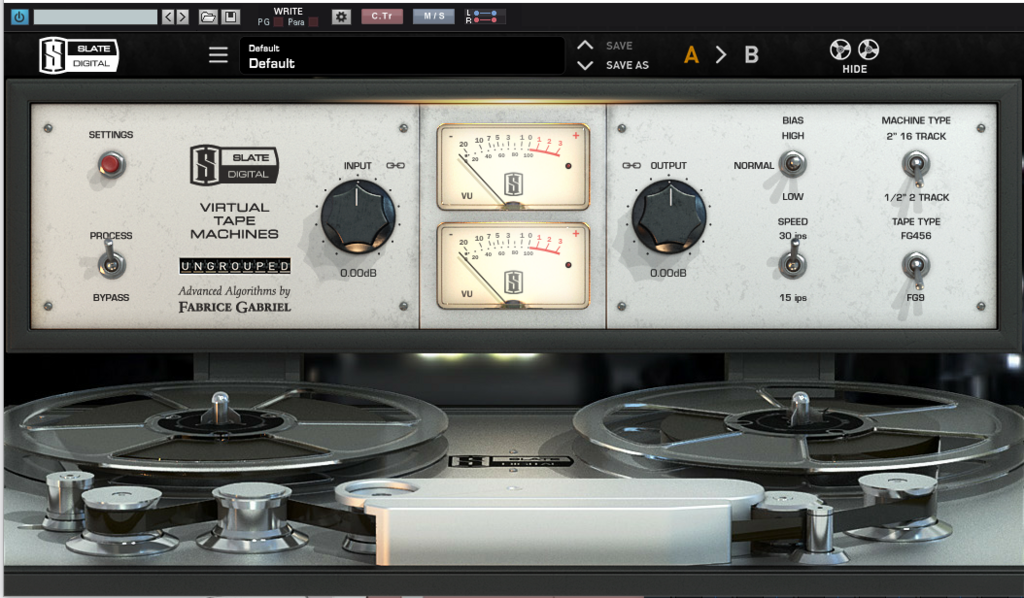Image resolution: width=1024 pixels, height=598 pixels.
Task: Open the hamburger preset menu
Action: click(218, 55)
